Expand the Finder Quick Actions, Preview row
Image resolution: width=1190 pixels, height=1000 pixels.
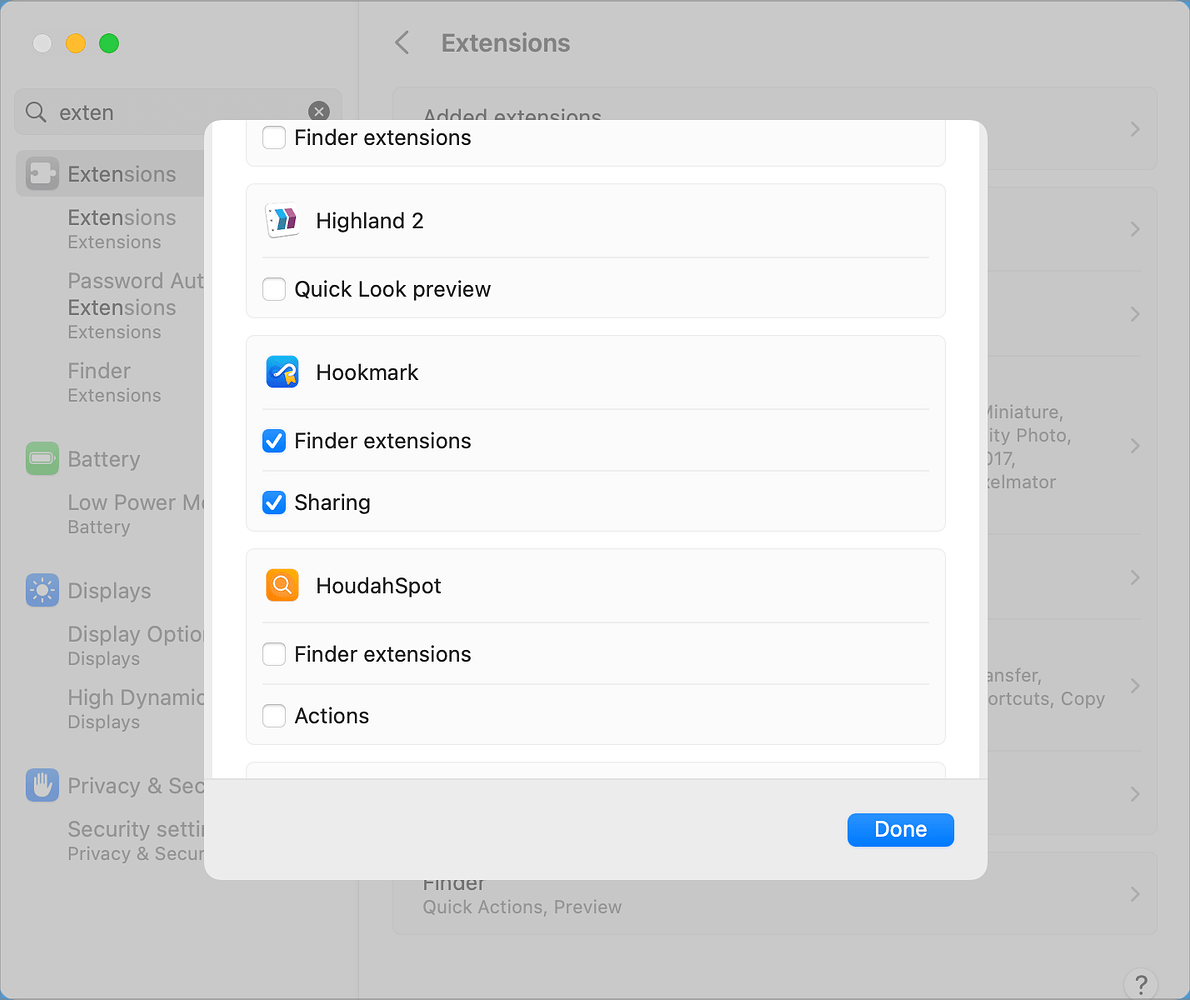pos(774,894)
